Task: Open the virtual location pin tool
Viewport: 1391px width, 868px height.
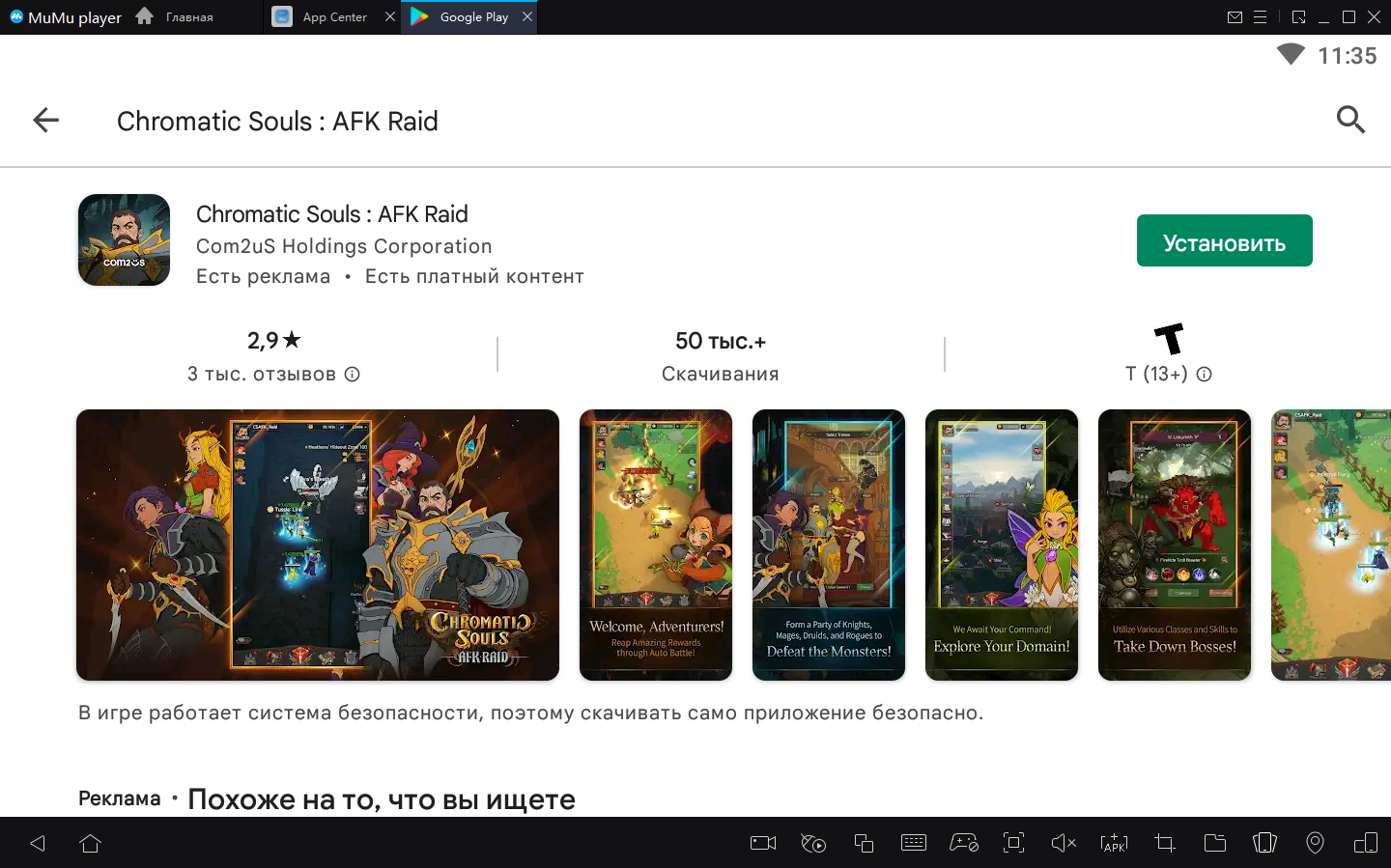Action: (1315, 843)
